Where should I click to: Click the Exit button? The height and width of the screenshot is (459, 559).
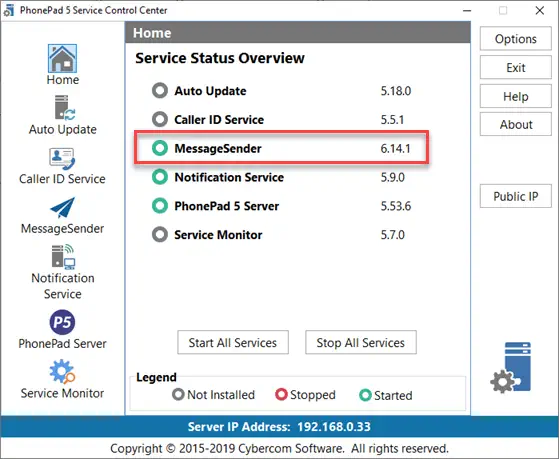[x=516, y=67]
